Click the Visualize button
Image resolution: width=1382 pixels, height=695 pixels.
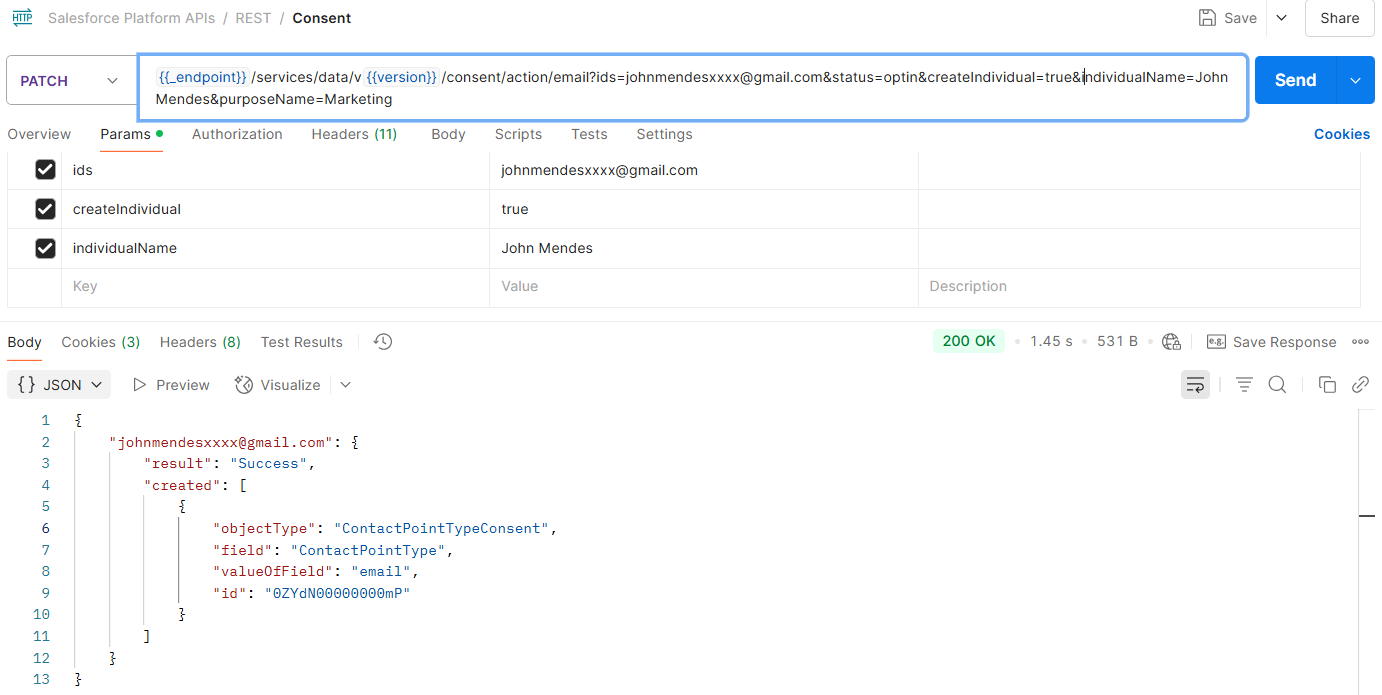pyautogui.click(x=277, y=385)
